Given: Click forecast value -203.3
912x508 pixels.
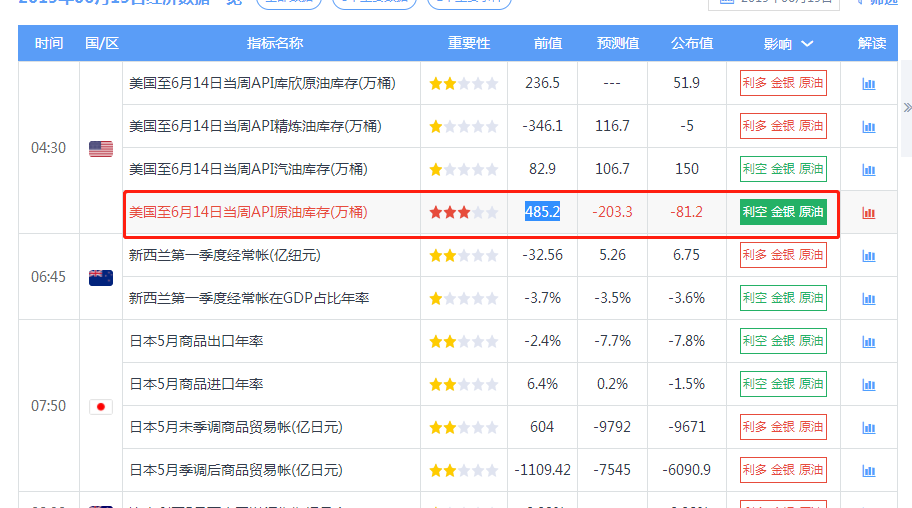Looking at the screenshot, I should coord(612,212).
